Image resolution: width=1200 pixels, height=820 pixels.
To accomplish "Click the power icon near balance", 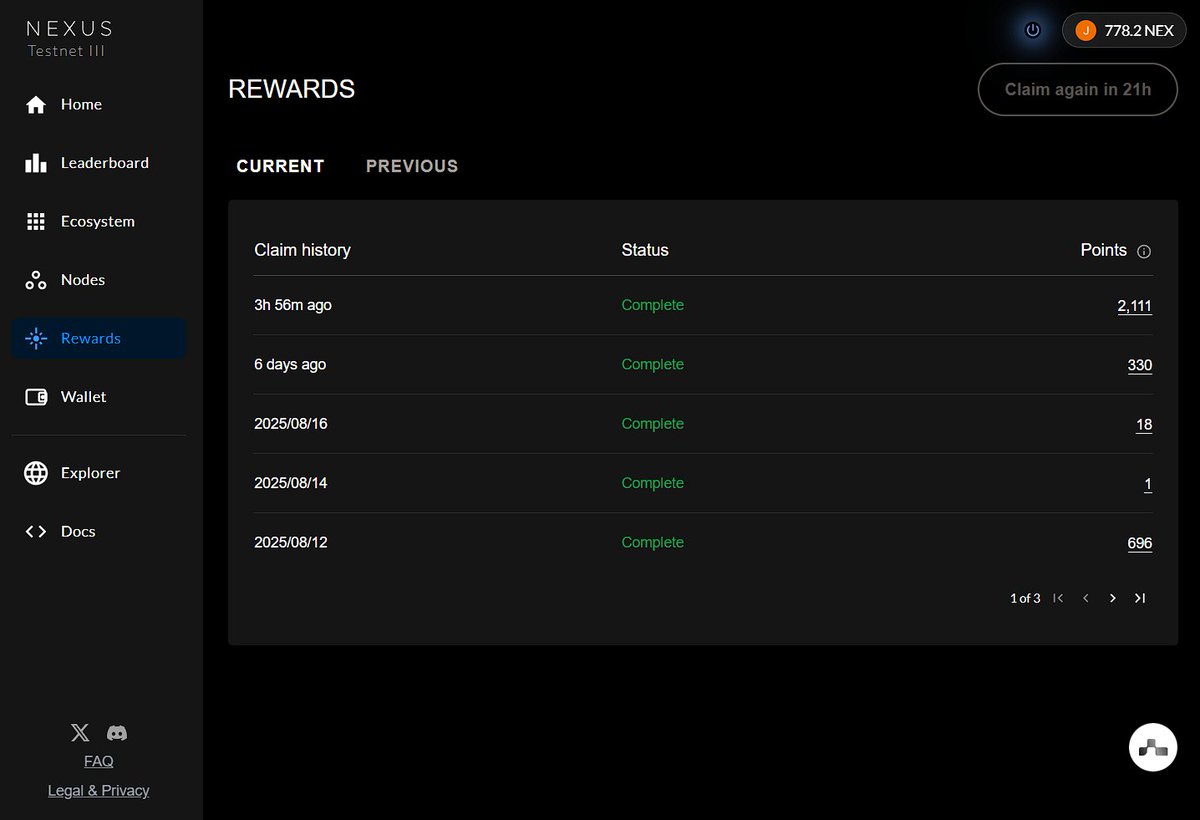I will point(1033,30).
